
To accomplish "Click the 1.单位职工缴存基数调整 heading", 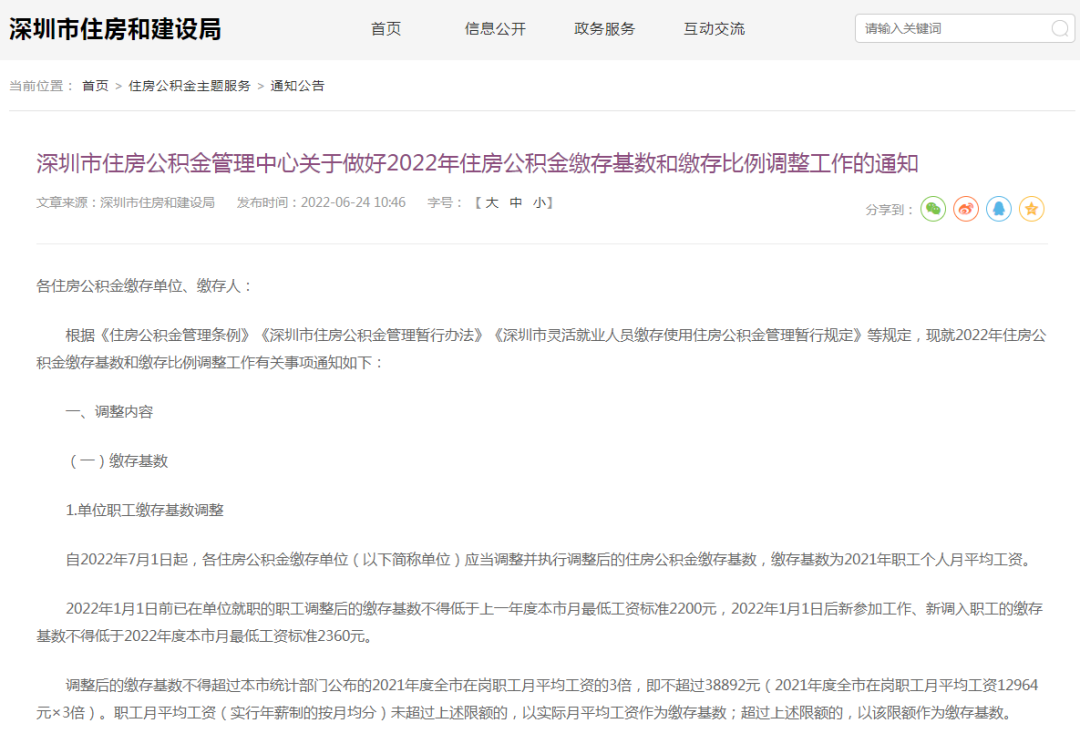I will [x=145, y=510].
